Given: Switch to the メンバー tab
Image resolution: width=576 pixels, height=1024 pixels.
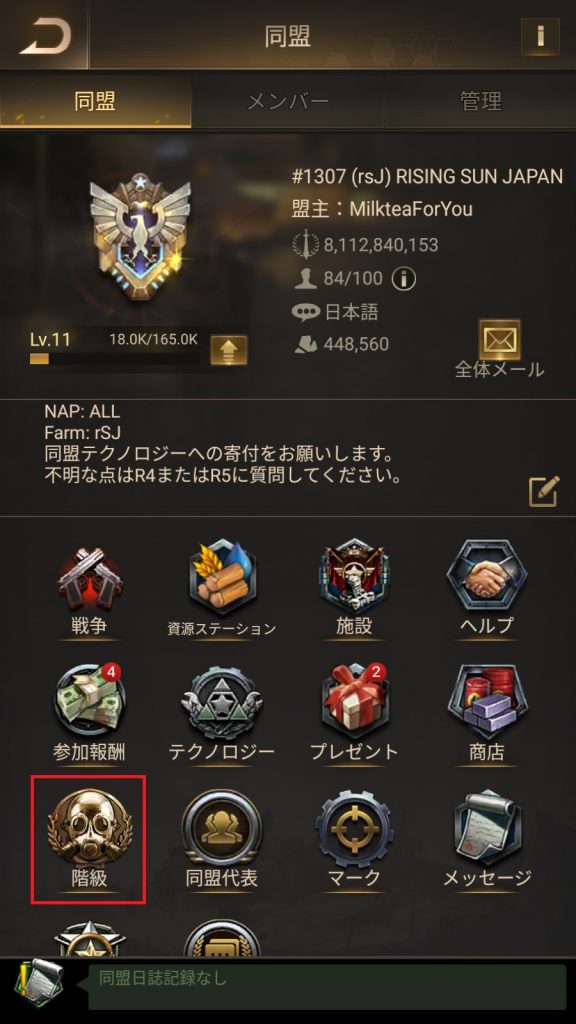Looking at the screenshot, I should tap(287, 101).
